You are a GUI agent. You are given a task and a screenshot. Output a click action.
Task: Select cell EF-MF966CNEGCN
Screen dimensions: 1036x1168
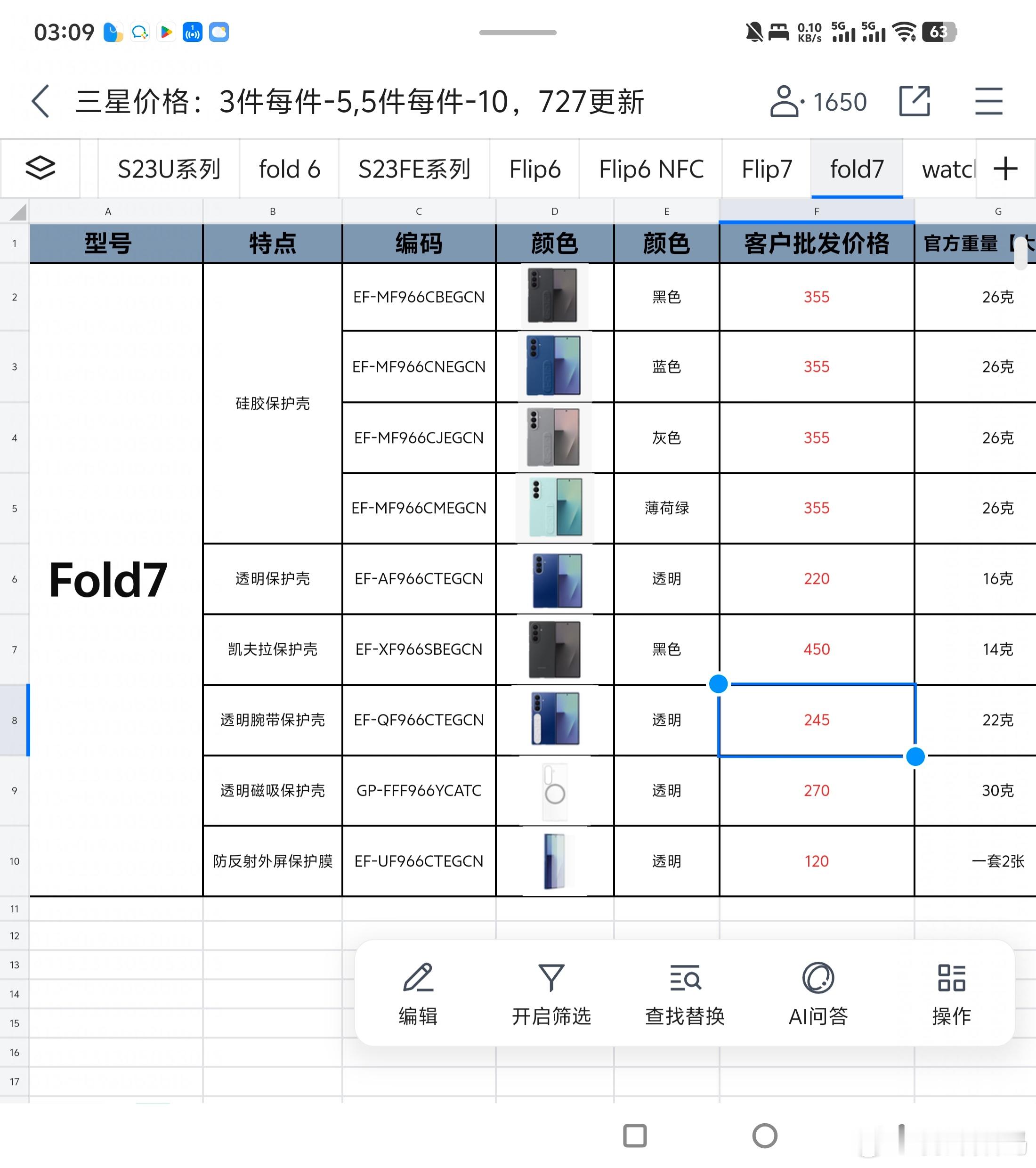pyautogui.click(x=419, y=367)
